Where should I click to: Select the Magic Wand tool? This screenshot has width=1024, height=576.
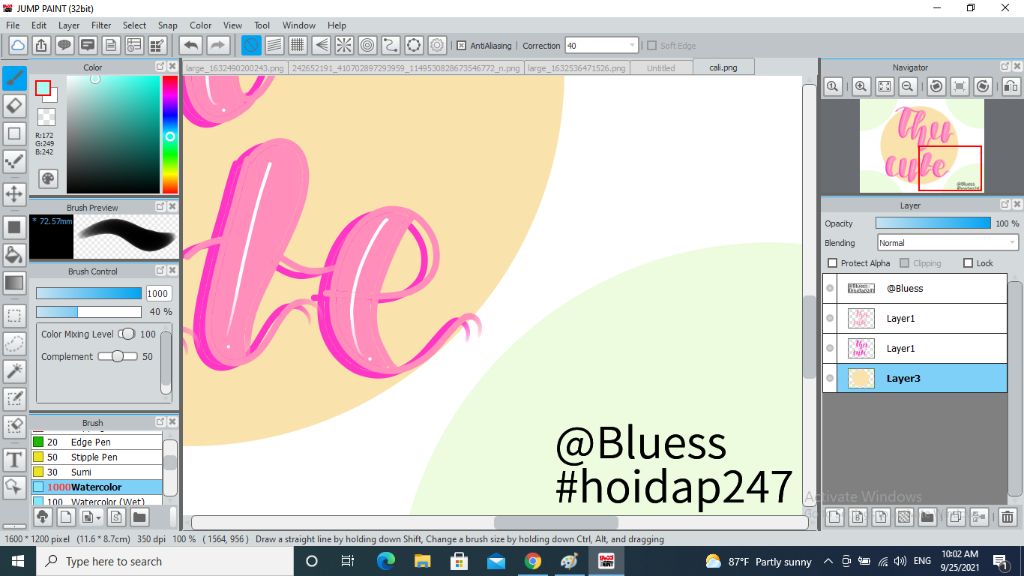pos(14,371)
